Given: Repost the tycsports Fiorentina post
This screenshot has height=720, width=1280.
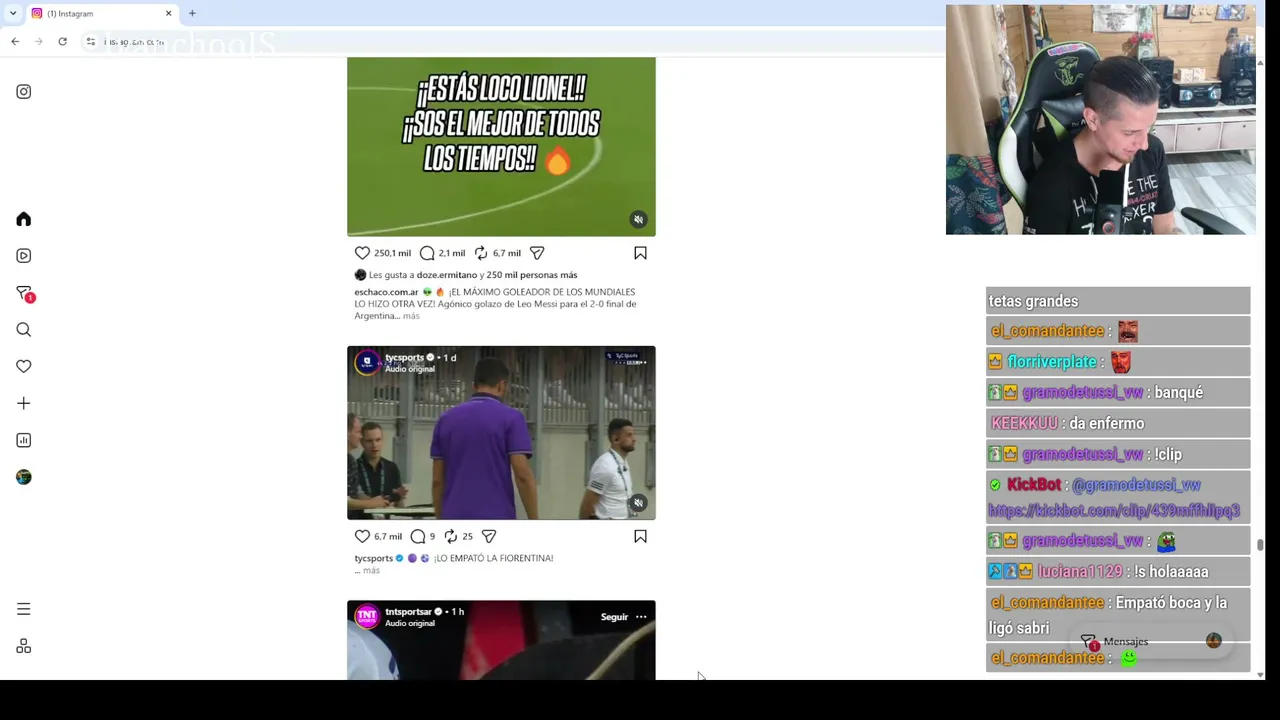Looking at the screenshot, I should click(451, 536).
